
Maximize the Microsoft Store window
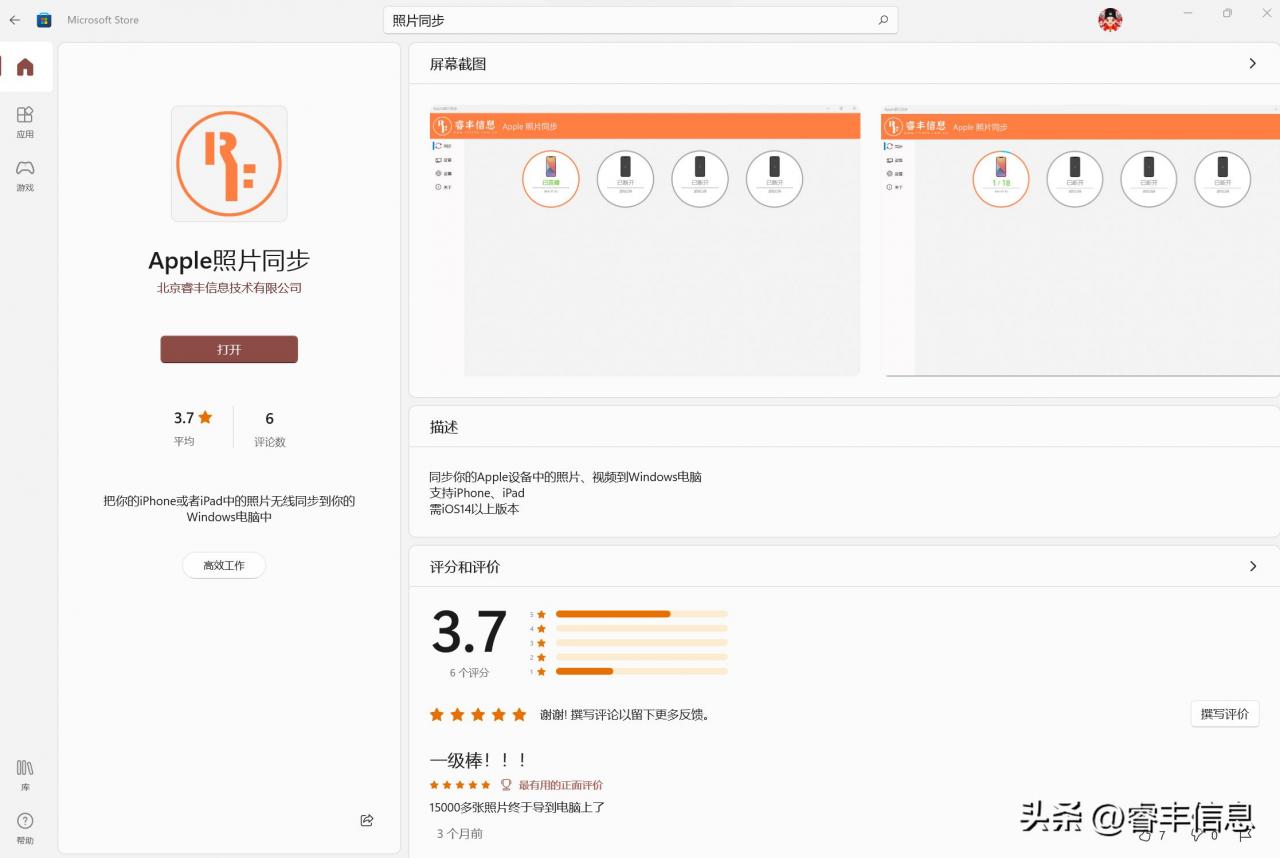[1227, 13]
